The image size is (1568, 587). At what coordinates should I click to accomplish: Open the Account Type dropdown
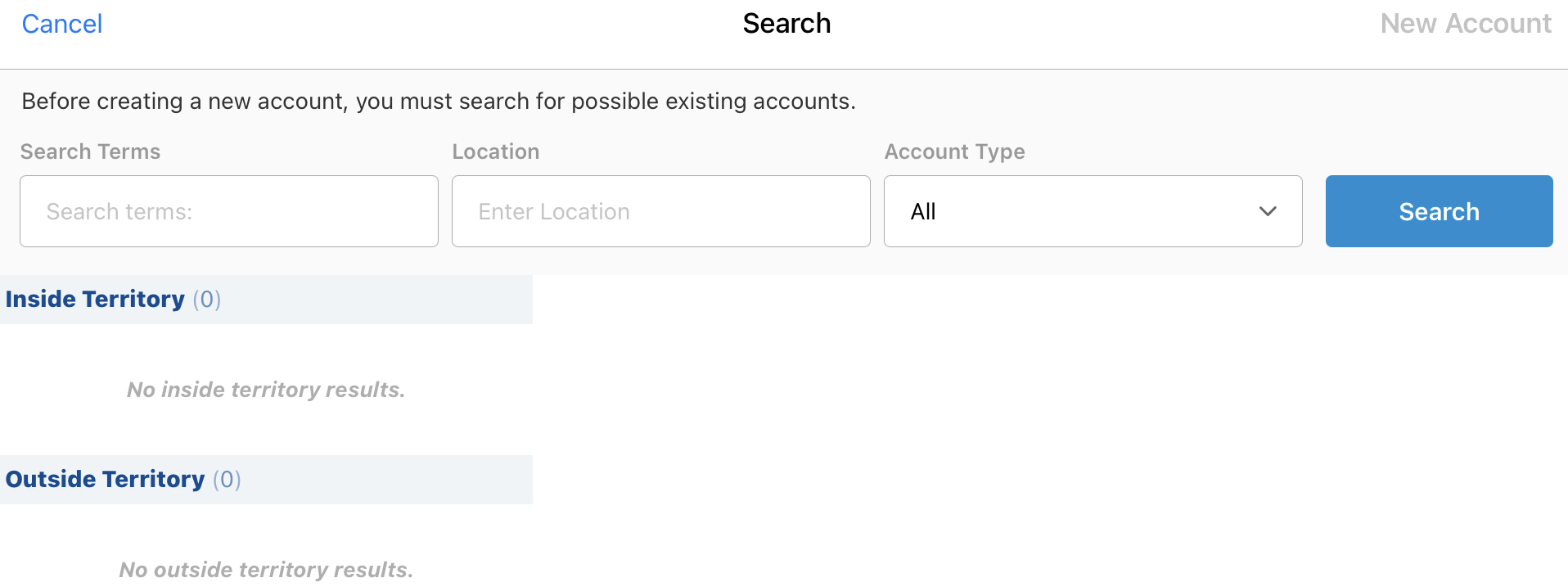[x=1093, y=211]
